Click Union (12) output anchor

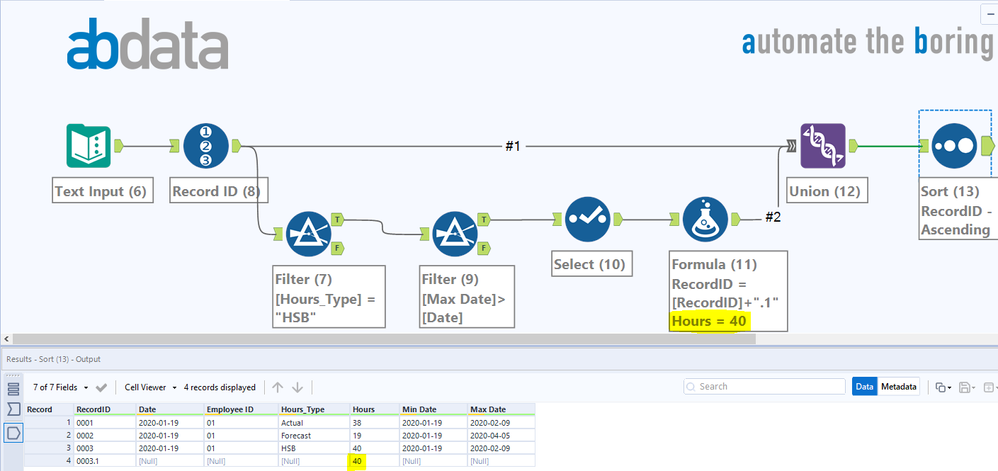click(x=853, y=146)
